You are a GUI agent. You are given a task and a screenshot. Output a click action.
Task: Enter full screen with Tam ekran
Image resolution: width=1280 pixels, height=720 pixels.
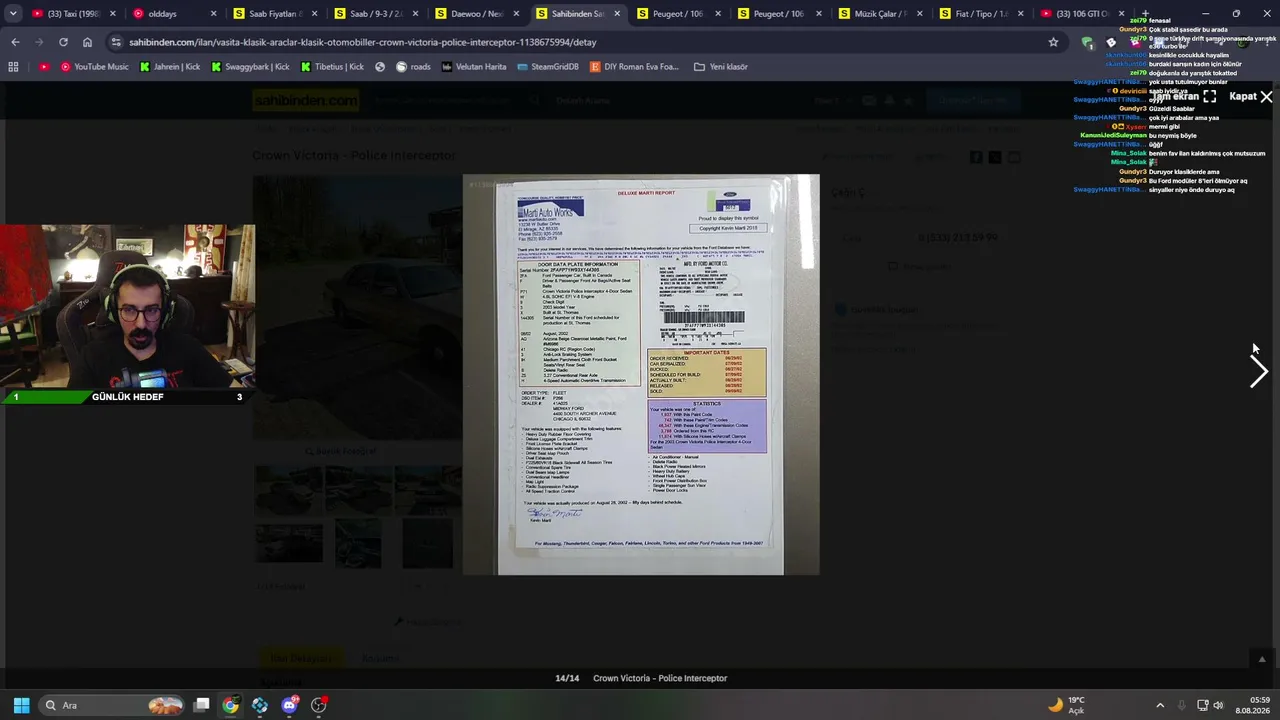click(x=1183, y=96)
